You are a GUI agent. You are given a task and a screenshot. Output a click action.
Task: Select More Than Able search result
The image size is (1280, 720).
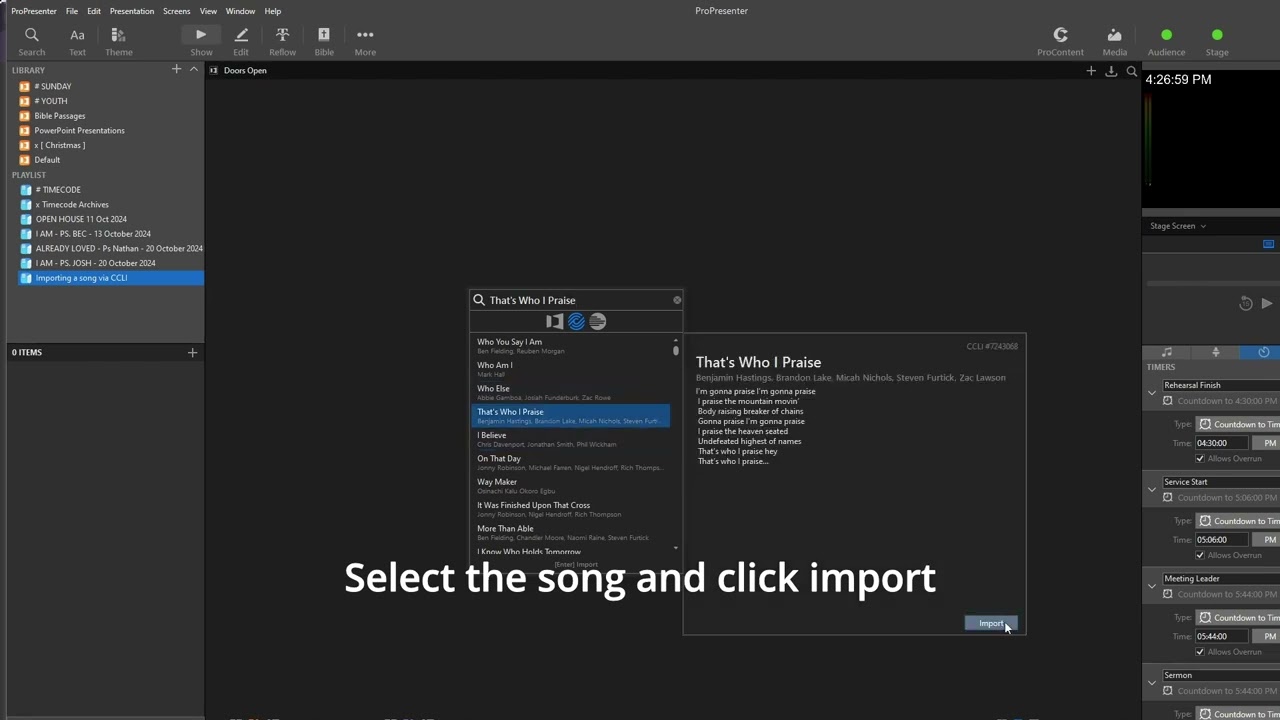[571, 532]
